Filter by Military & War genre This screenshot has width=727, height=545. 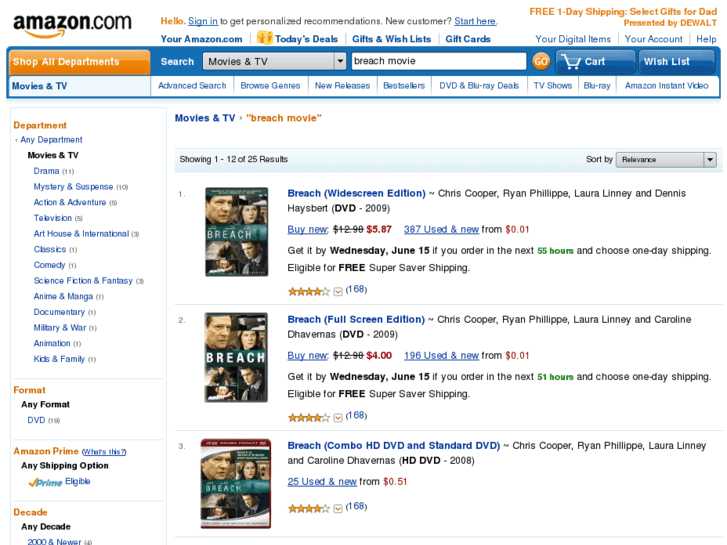(x=60, y=328)
